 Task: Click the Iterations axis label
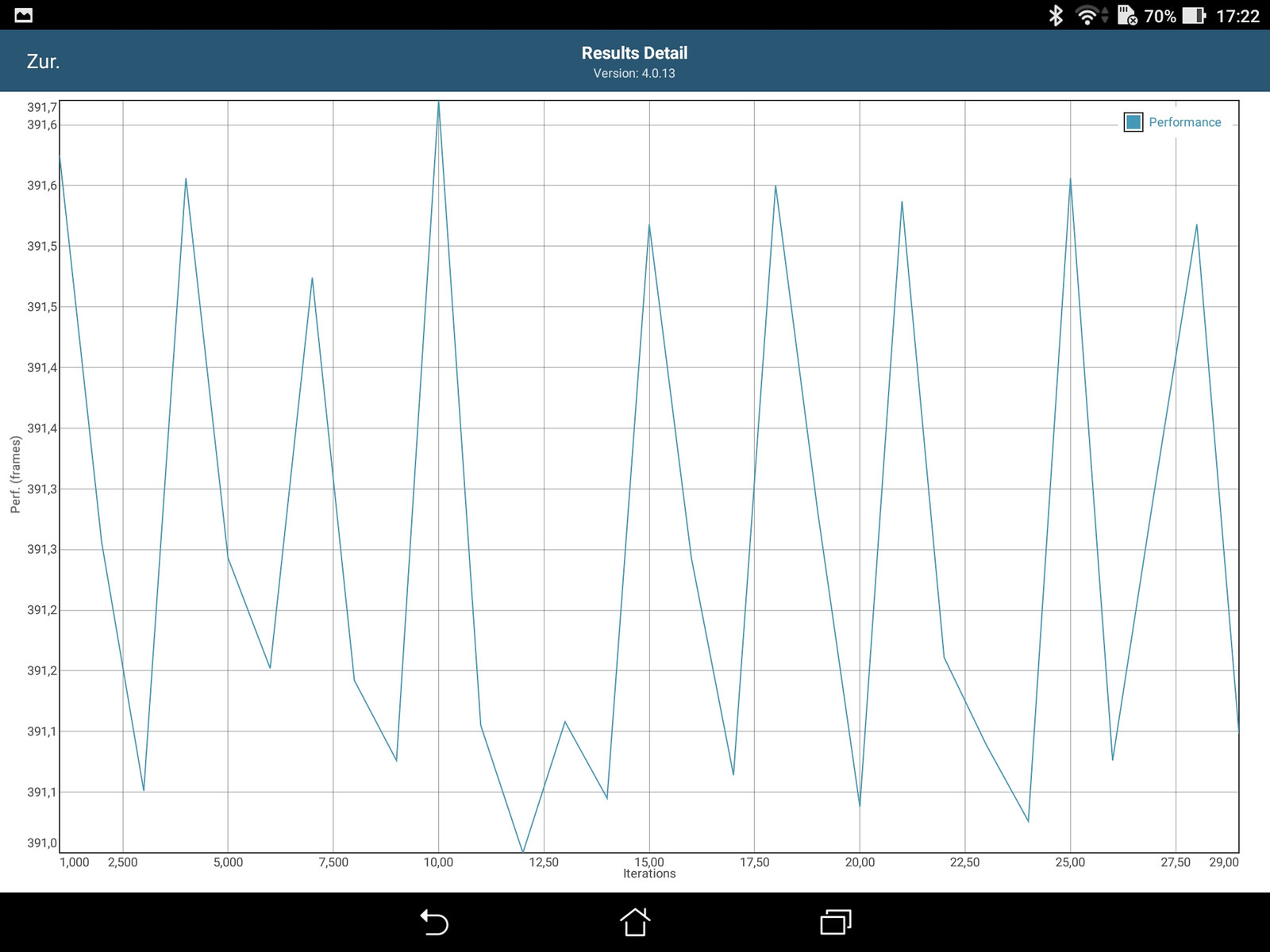pyautogui.click(x=649, y=873)
